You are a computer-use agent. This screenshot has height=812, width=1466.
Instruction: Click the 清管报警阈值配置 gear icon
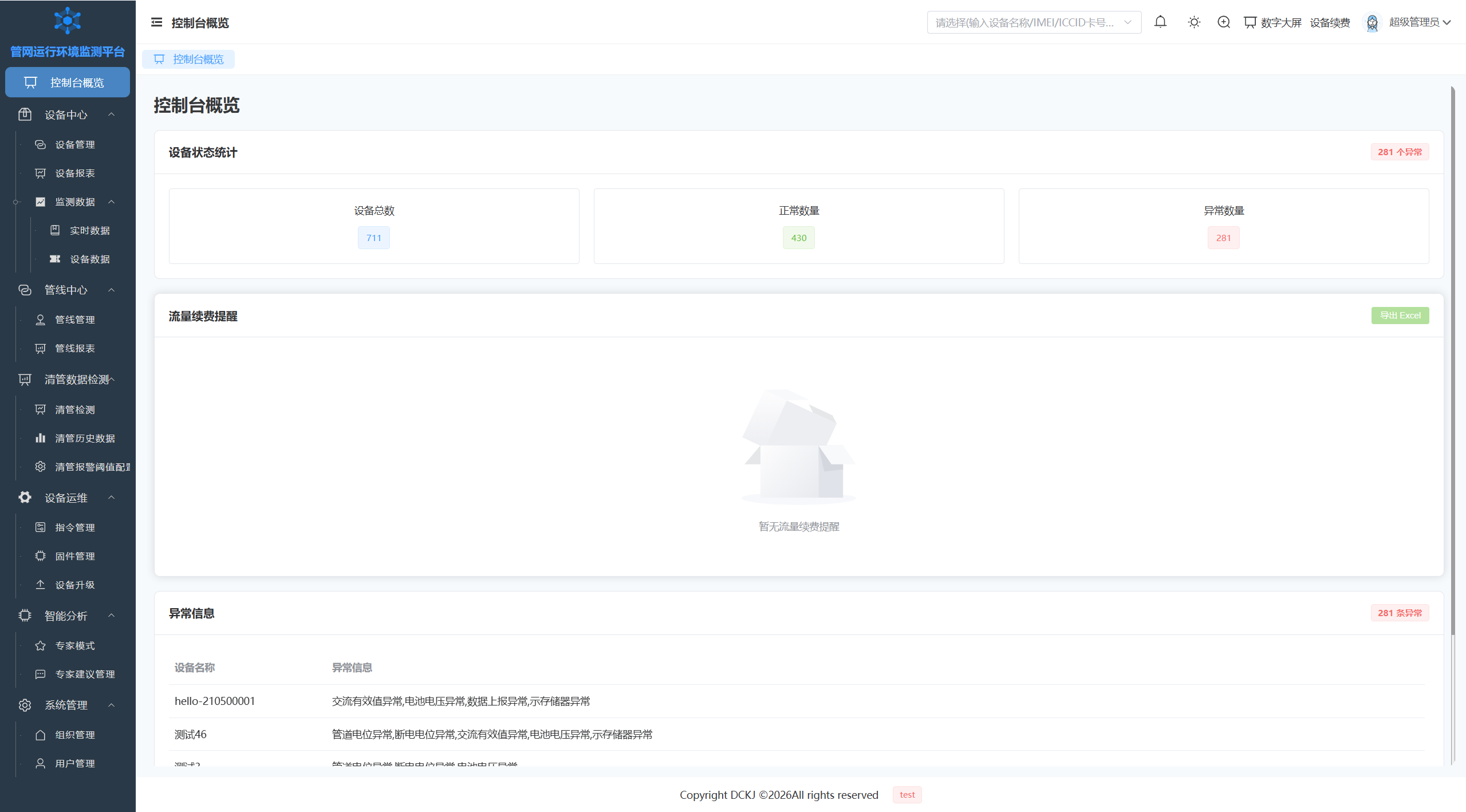[x=40, y=467]
